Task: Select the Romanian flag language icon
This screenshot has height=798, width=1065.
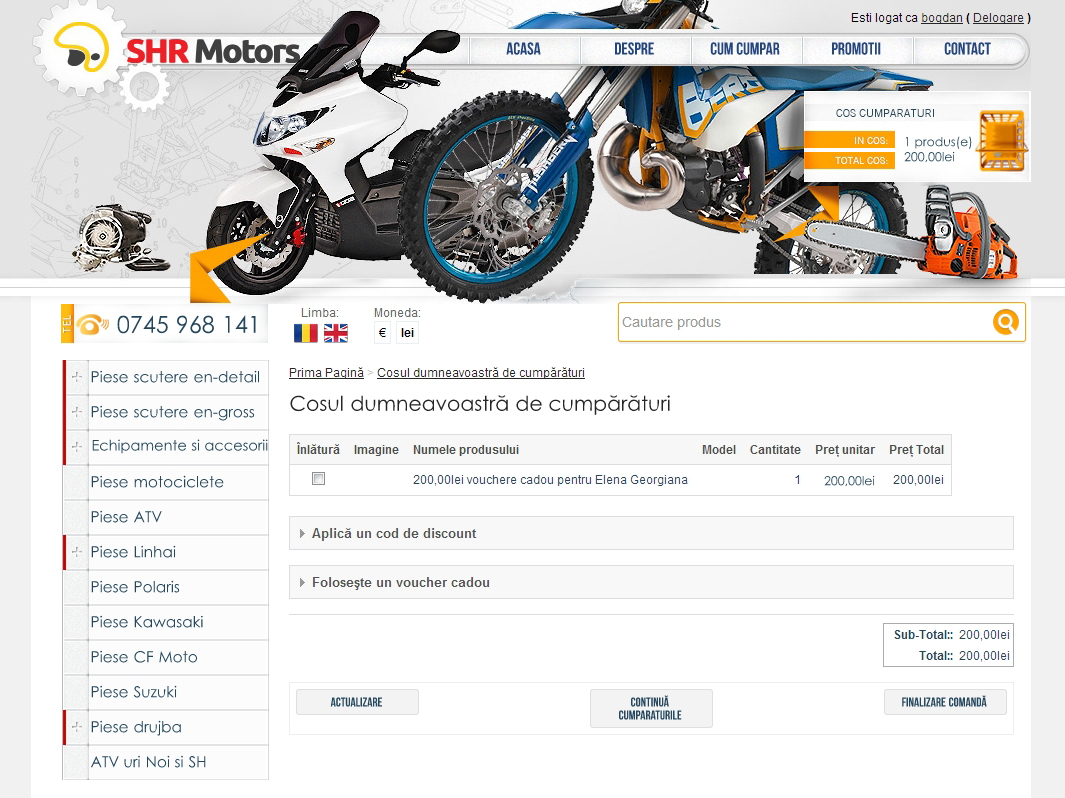Action: [306, 333]
